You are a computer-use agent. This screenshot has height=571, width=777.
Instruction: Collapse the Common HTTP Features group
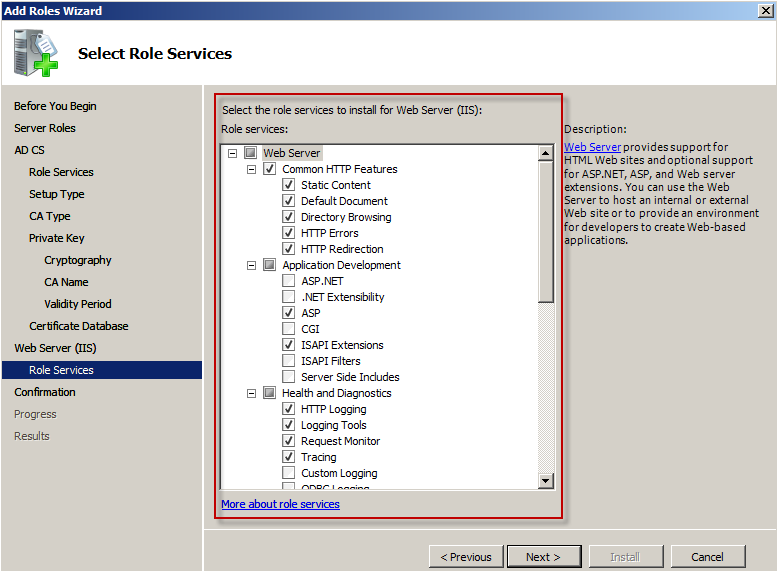[252, 169]
